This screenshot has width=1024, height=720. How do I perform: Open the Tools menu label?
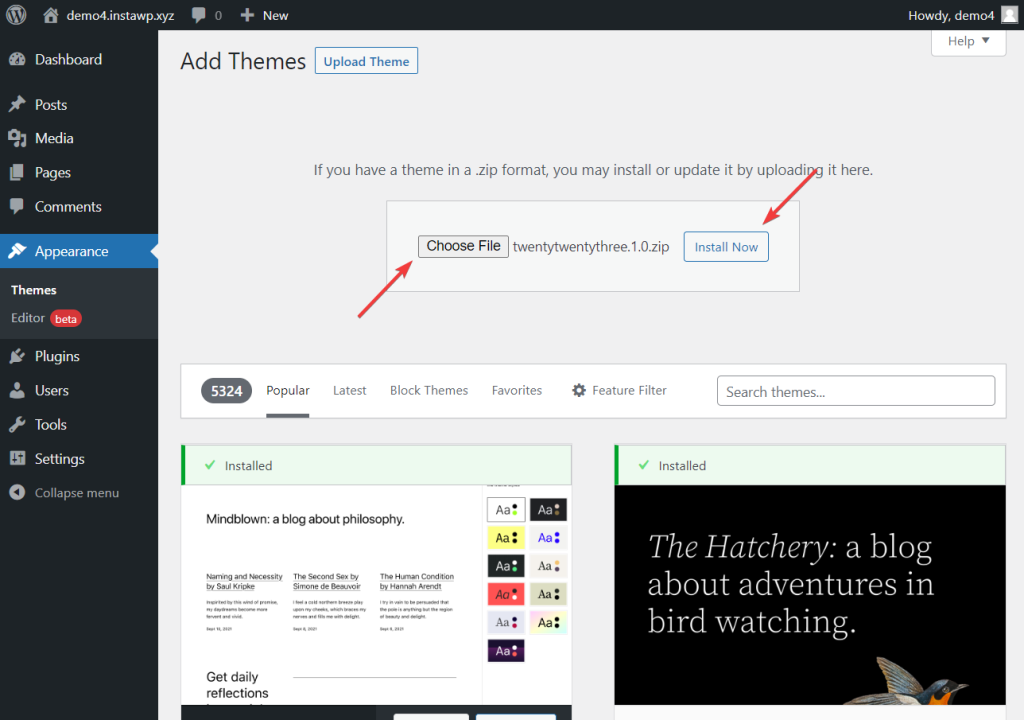[51, 425]
